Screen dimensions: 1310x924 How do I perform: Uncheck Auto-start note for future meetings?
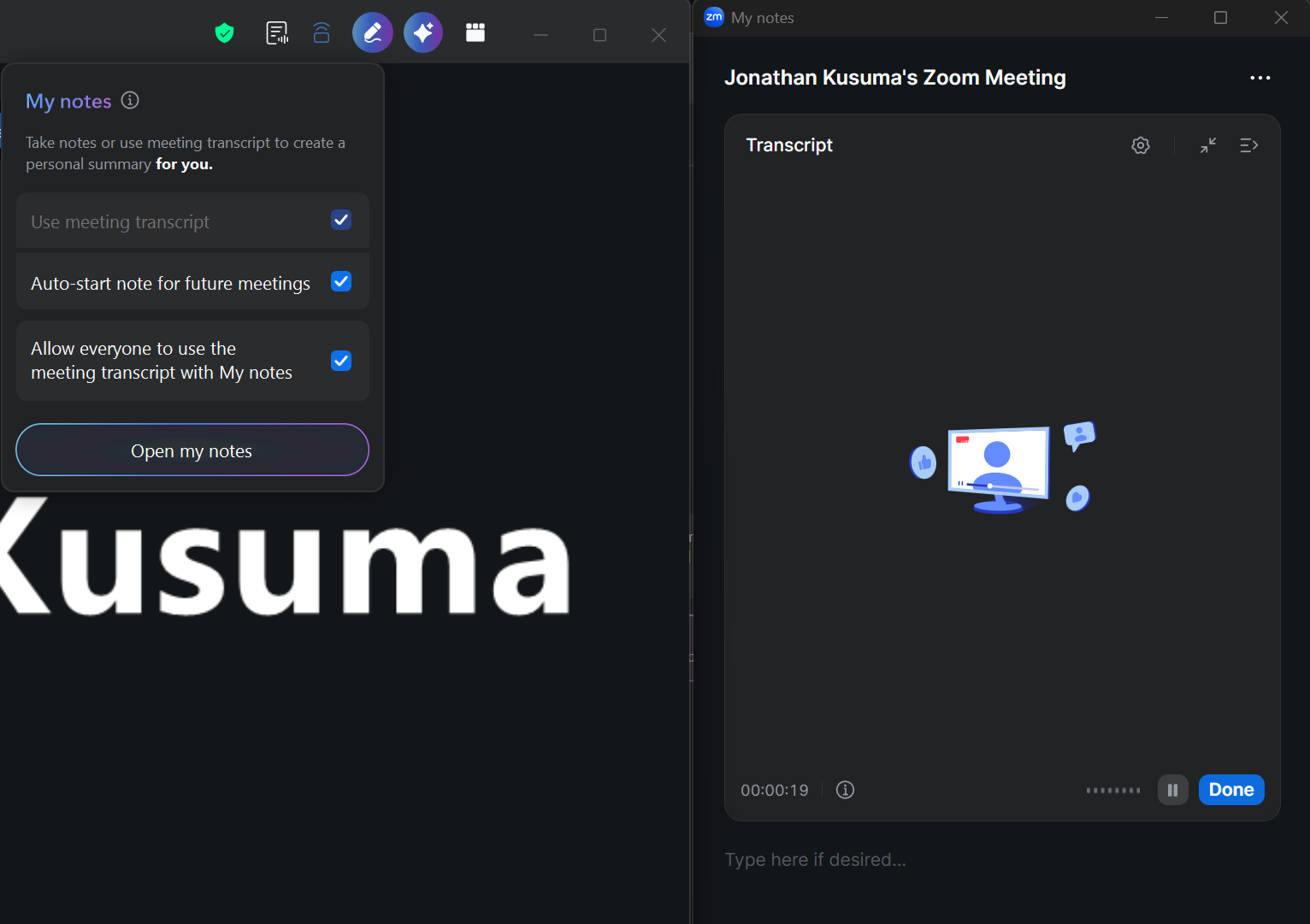341,281
